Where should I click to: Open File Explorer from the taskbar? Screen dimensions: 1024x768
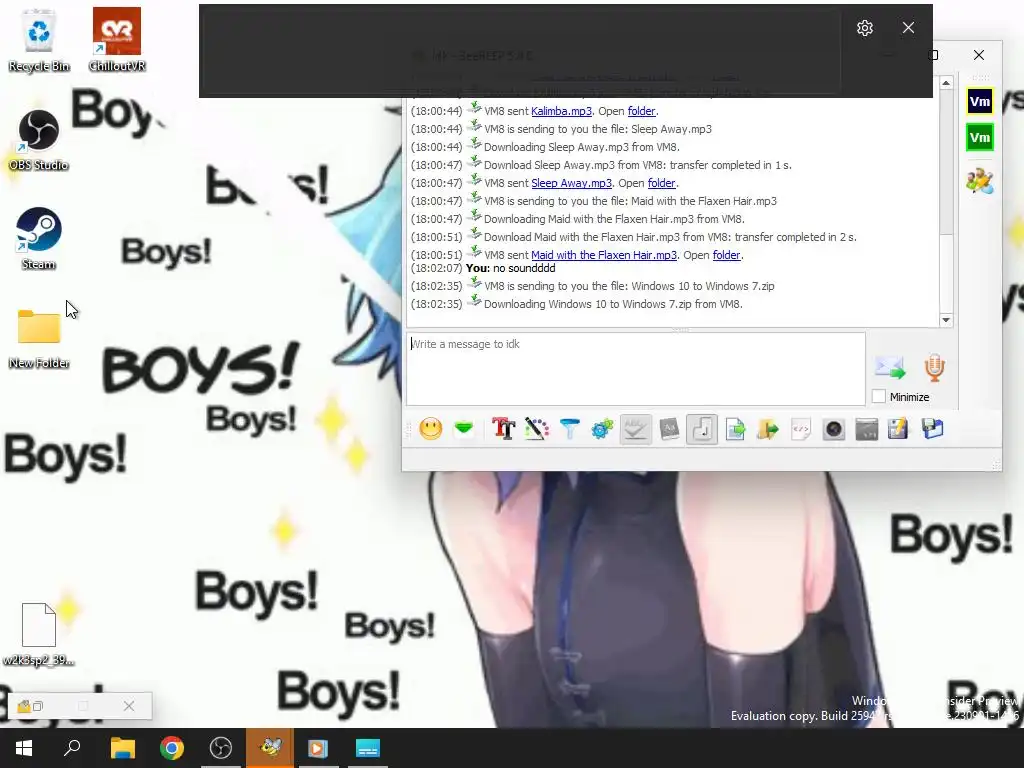point(122,748)
